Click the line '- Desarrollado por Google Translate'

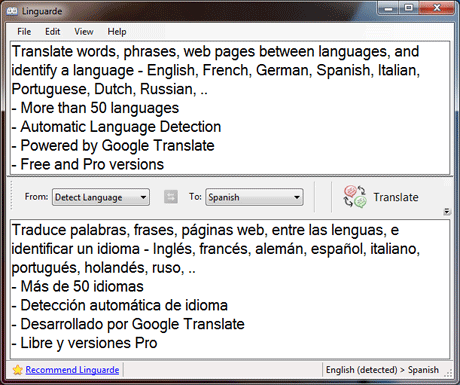coord(128,324)
